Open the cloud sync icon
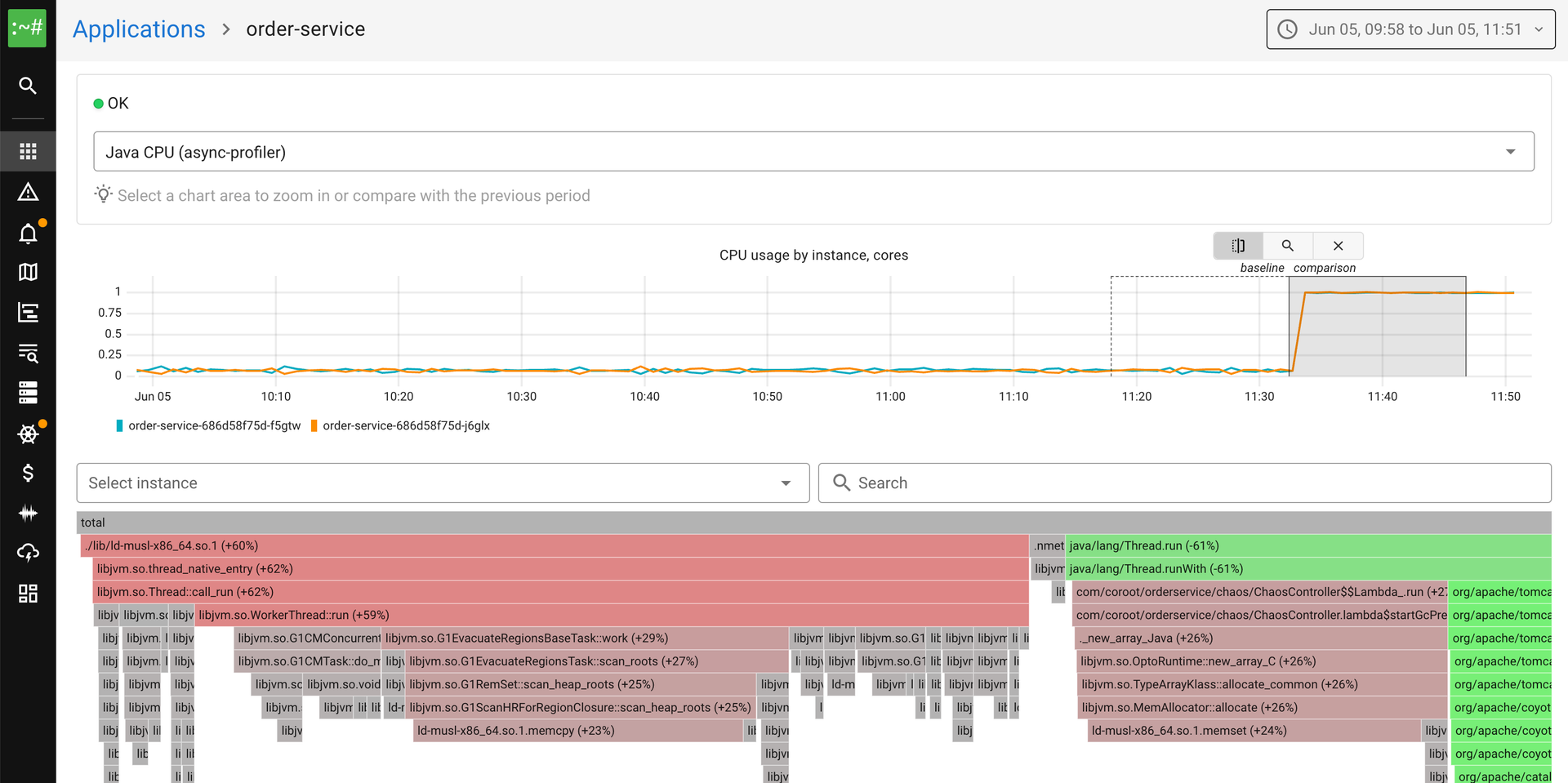The height and width of the screenshot is (783, 1568). pos(28,553)
